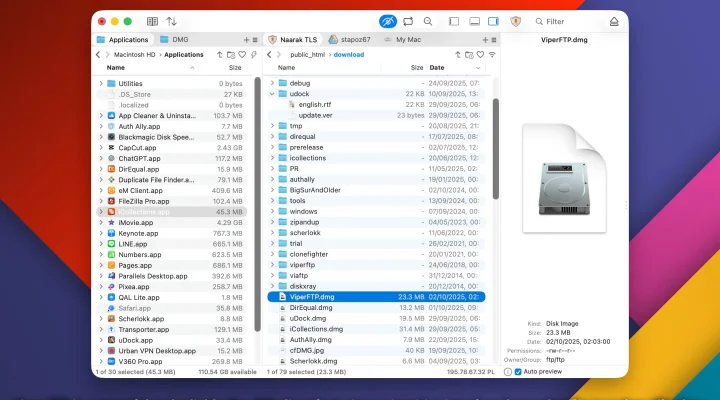
Task: Click the shield security icon in toolbar
Action: tap(516, 22)
